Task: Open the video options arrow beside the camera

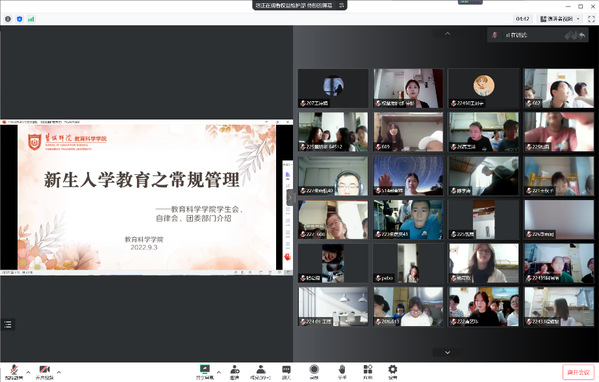Action: point(59,372)
